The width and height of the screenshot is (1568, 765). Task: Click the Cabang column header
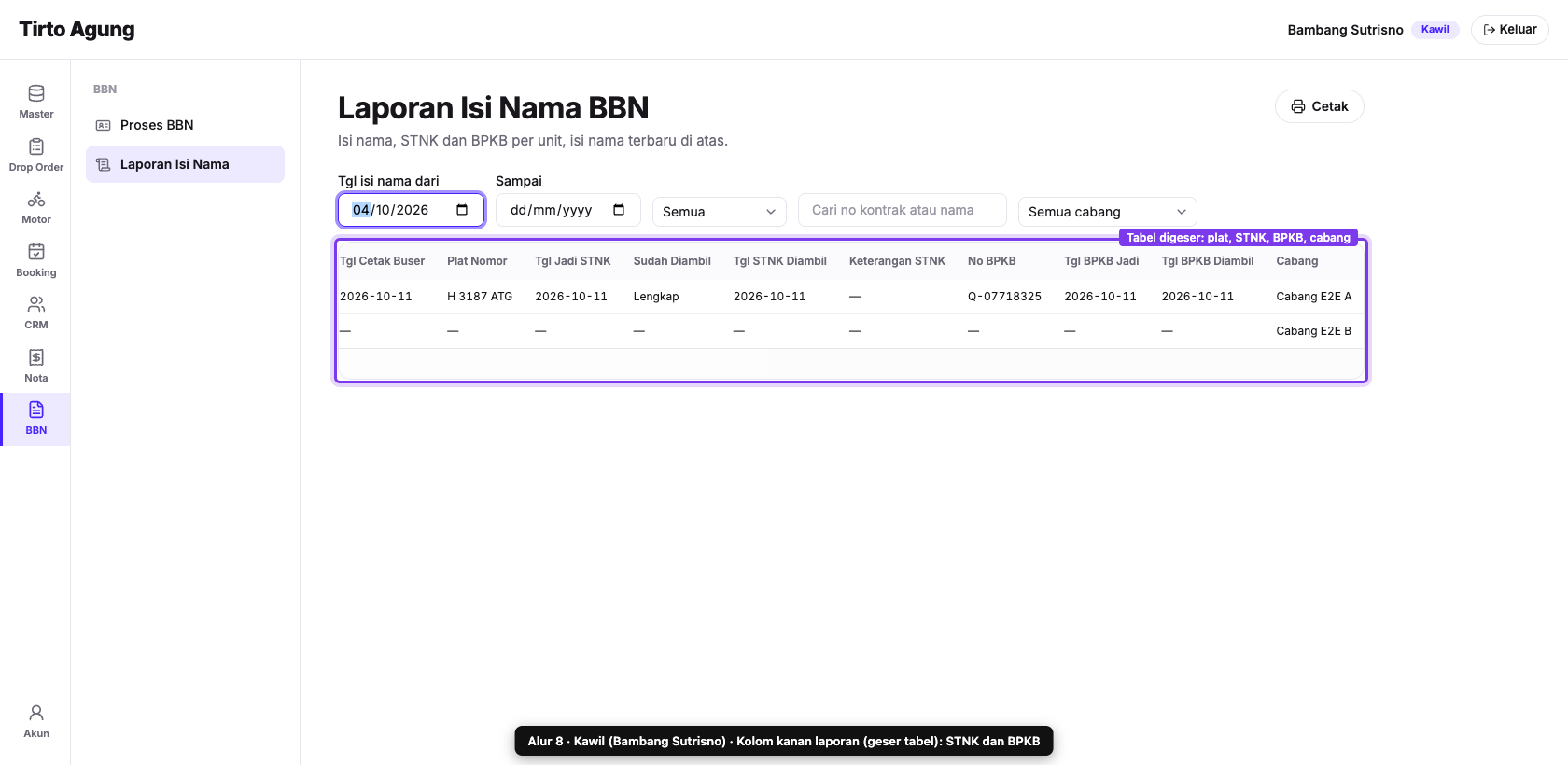[1297, 261]
